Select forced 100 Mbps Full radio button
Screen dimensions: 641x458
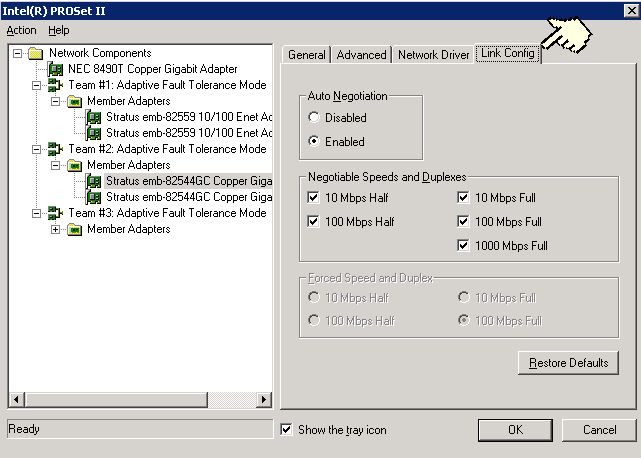point(464,320)
